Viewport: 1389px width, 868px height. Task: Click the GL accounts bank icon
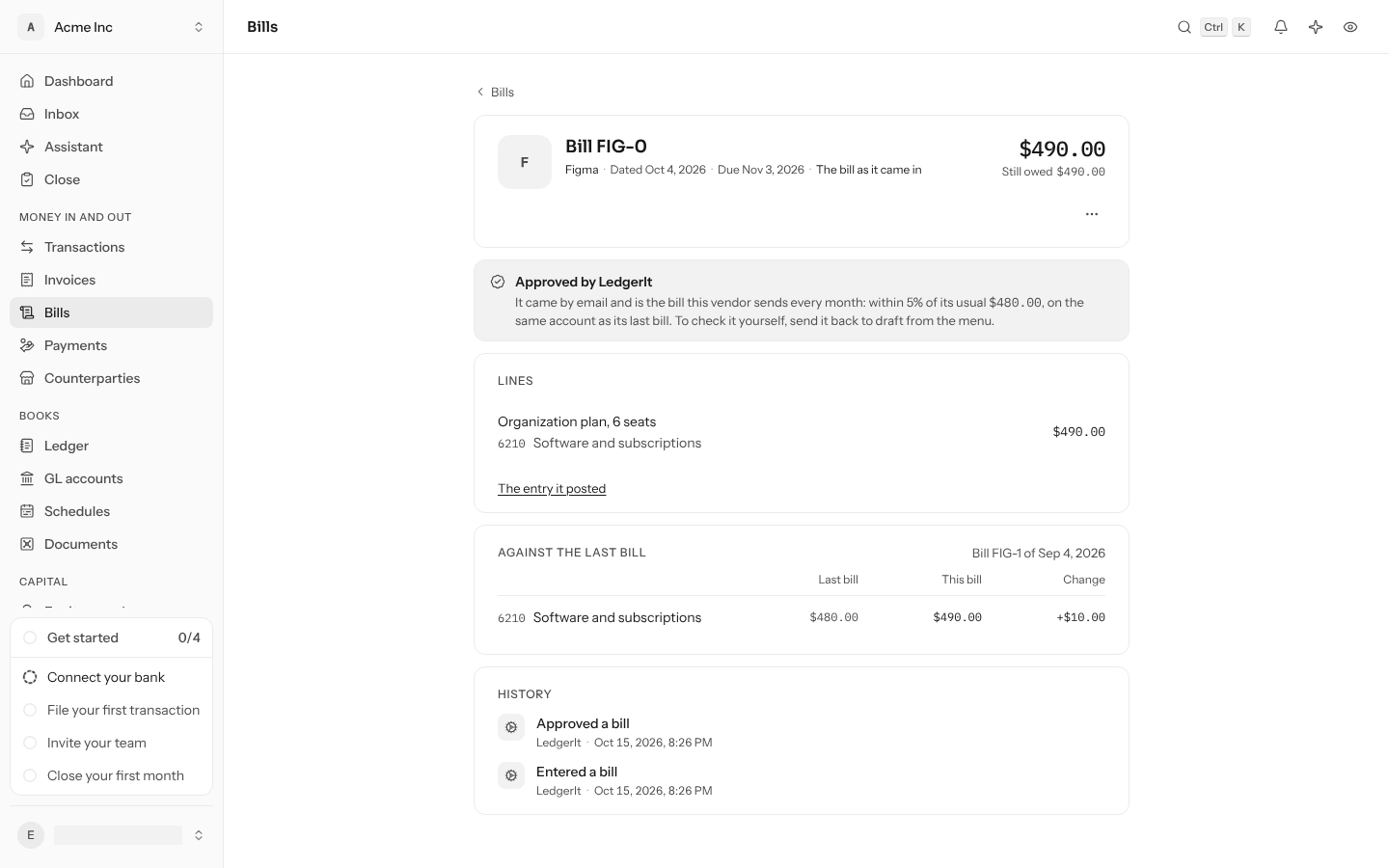pos(27,478)
